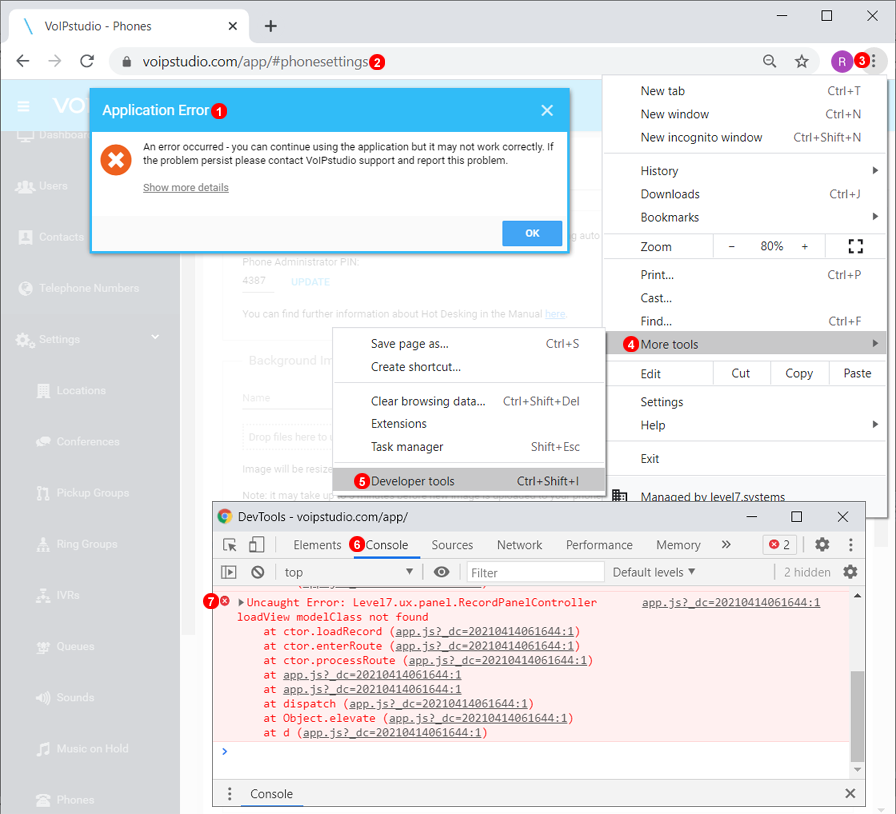Click the orange error icon in dialog

[116, 159]
